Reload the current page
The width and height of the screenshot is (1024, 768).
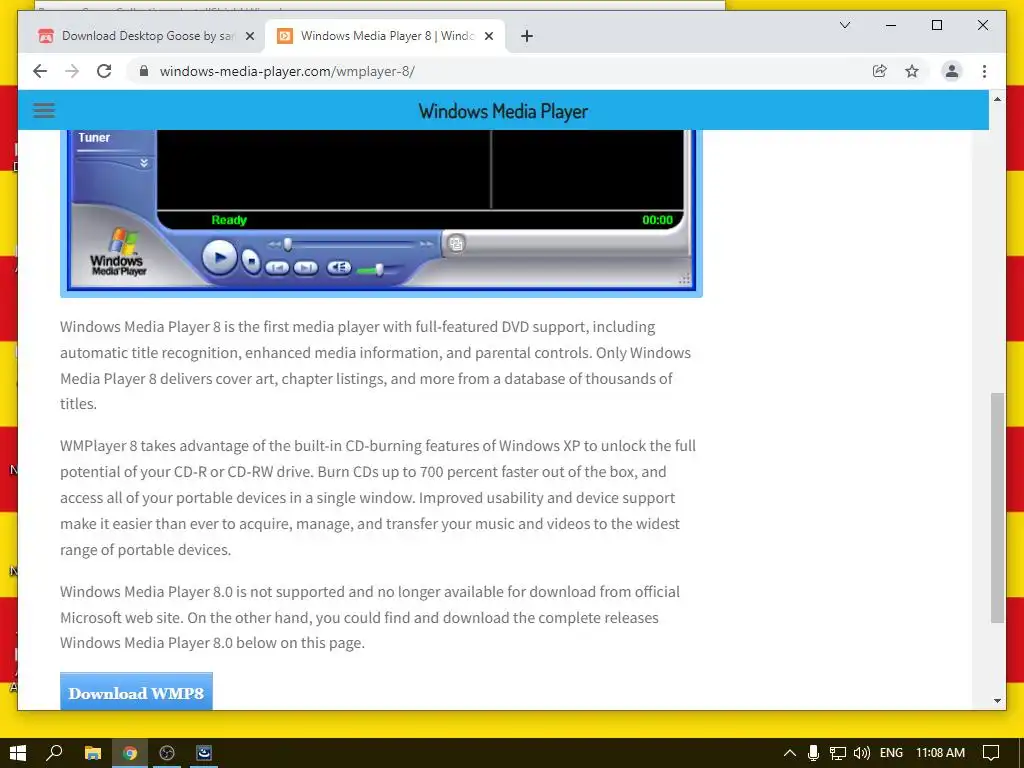point(104,71)
